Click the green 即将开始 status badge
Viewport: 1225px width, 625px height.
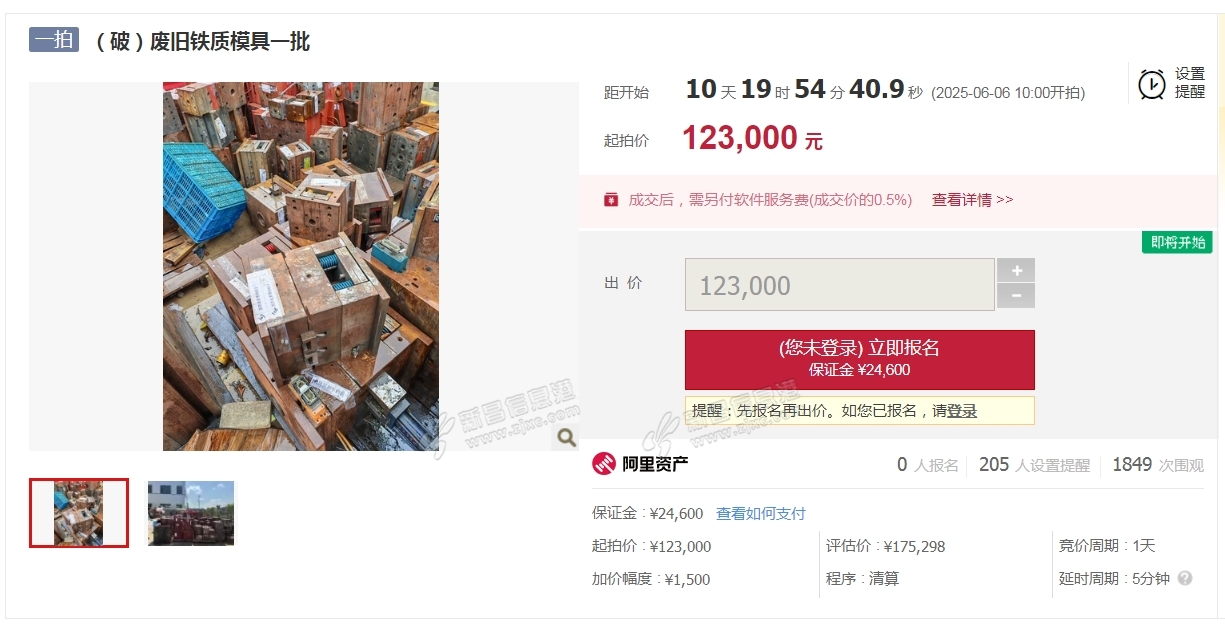click(1178, 242)
